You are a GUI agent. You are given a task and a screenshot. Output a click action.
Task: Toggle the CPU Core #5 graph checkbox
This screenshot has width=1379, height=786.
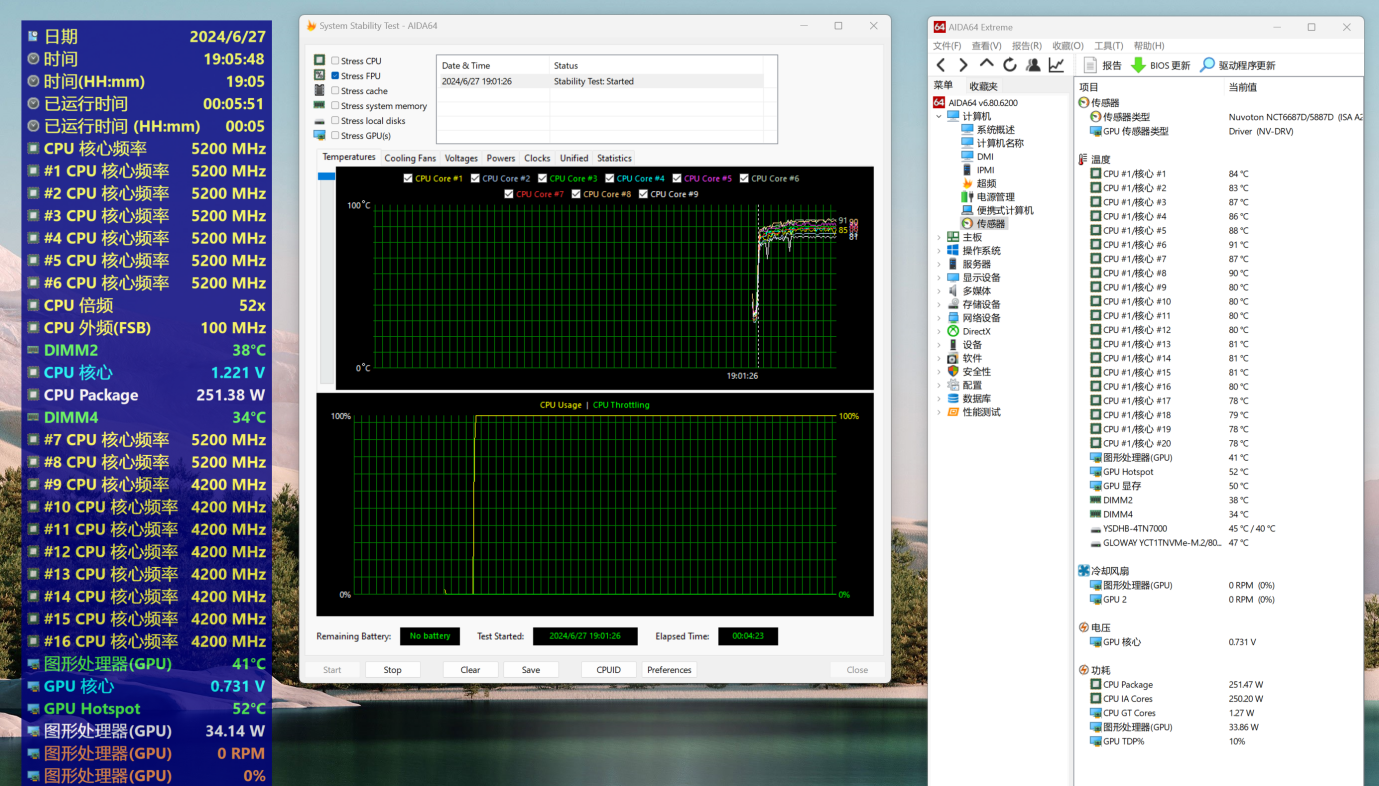pyautogui.click(x=677, y=178)
